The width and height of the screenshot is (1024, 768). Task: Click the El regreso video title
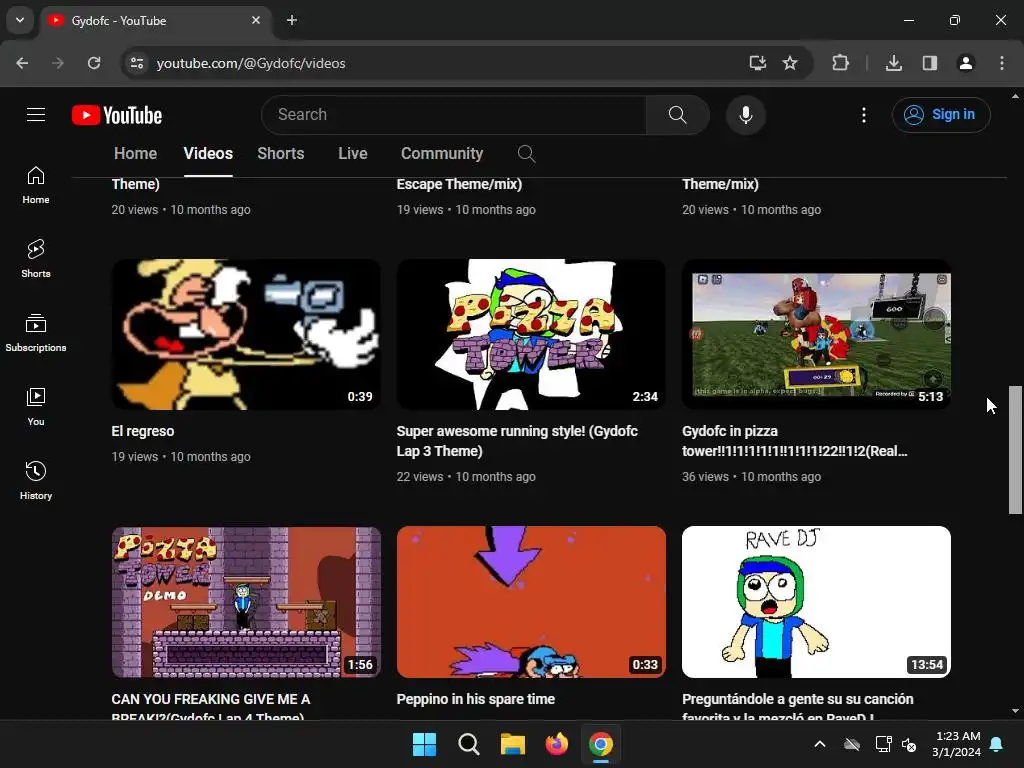[x=143, y=431]
